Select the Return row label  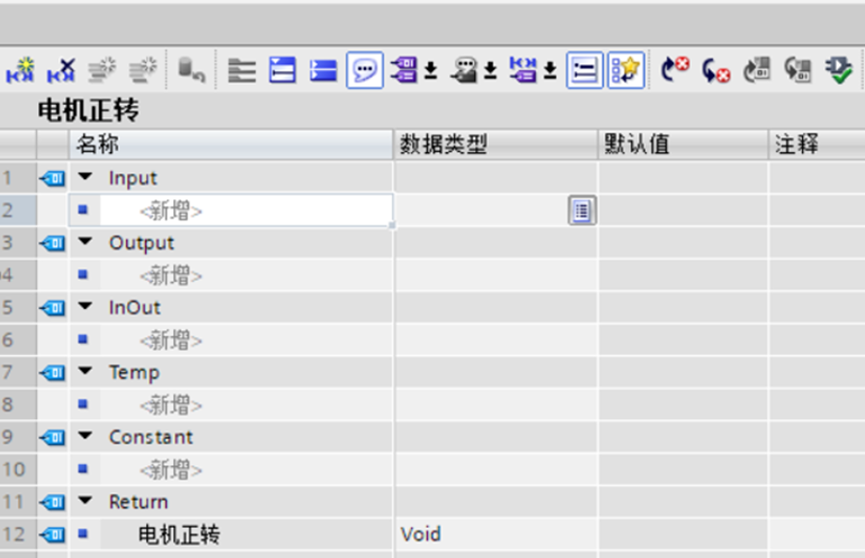(x=138, y=502)
